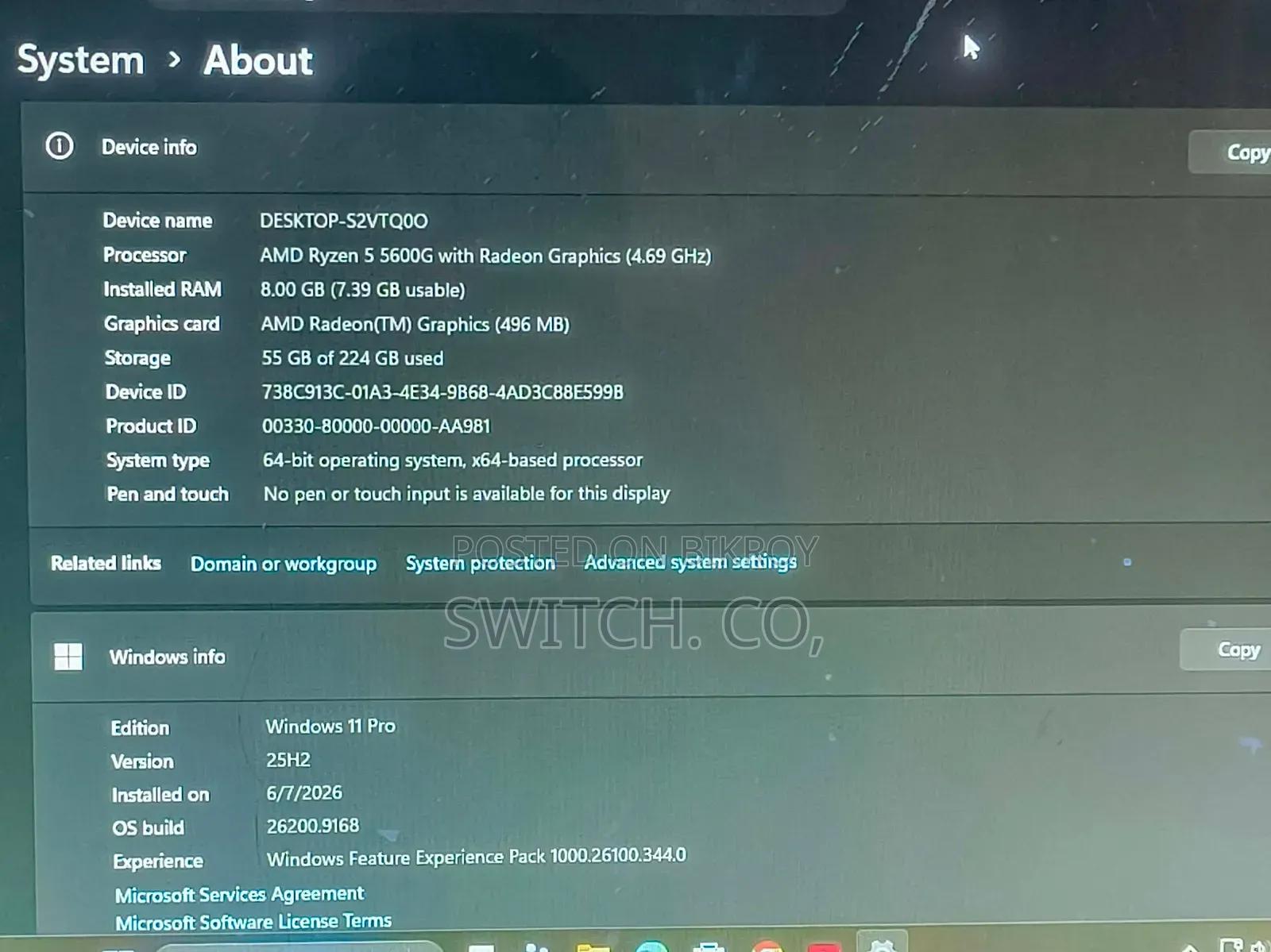Select Product ID 00330-80000-00000-AA981
1271x952 pixels.
click(x=377, y=426)
